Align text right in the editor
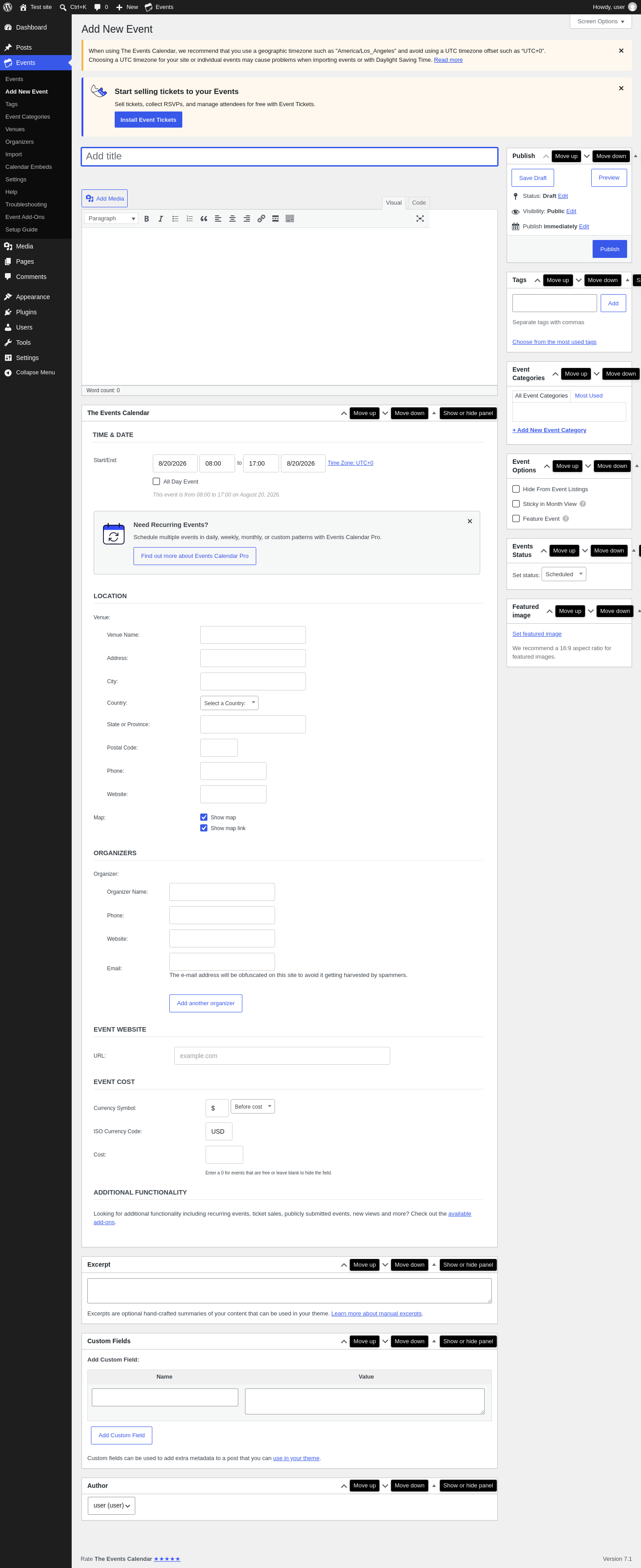Viewport: 641px width, 1568px height. click(x=246, y=218)
